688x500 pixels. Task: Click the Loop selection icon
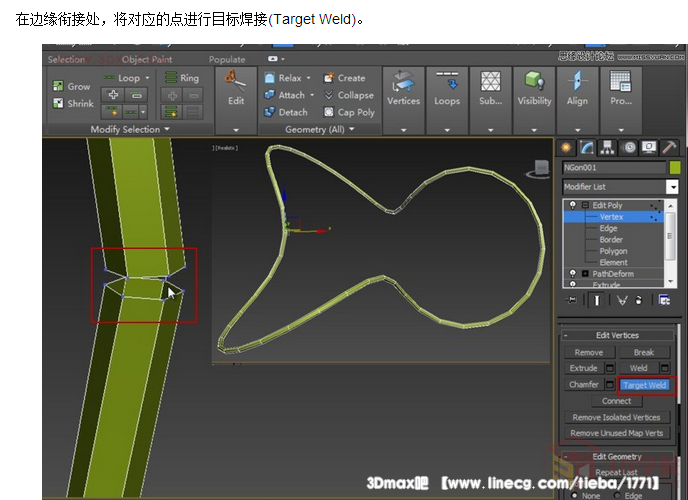109,78
